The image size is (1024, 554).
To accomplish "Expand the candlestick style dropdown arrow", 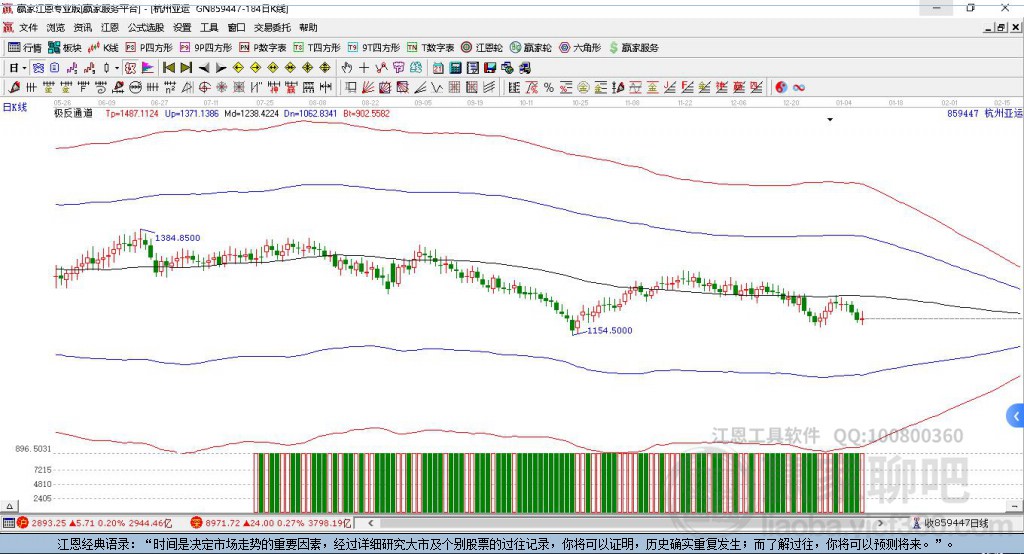I will tap(116, 68).
